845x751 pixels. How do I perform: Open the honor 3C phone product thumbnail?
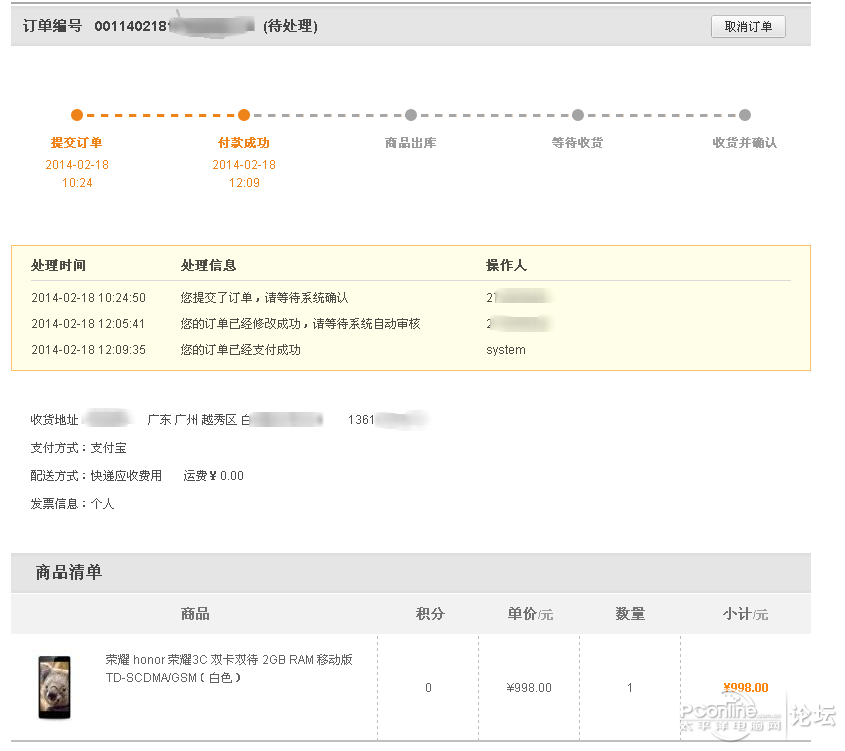coord(54,687)
